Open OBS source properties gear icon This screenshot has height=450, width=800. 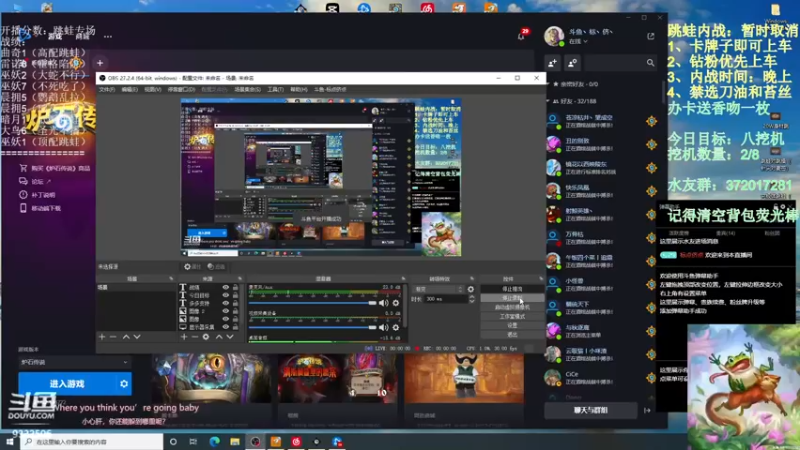point(206,337)
